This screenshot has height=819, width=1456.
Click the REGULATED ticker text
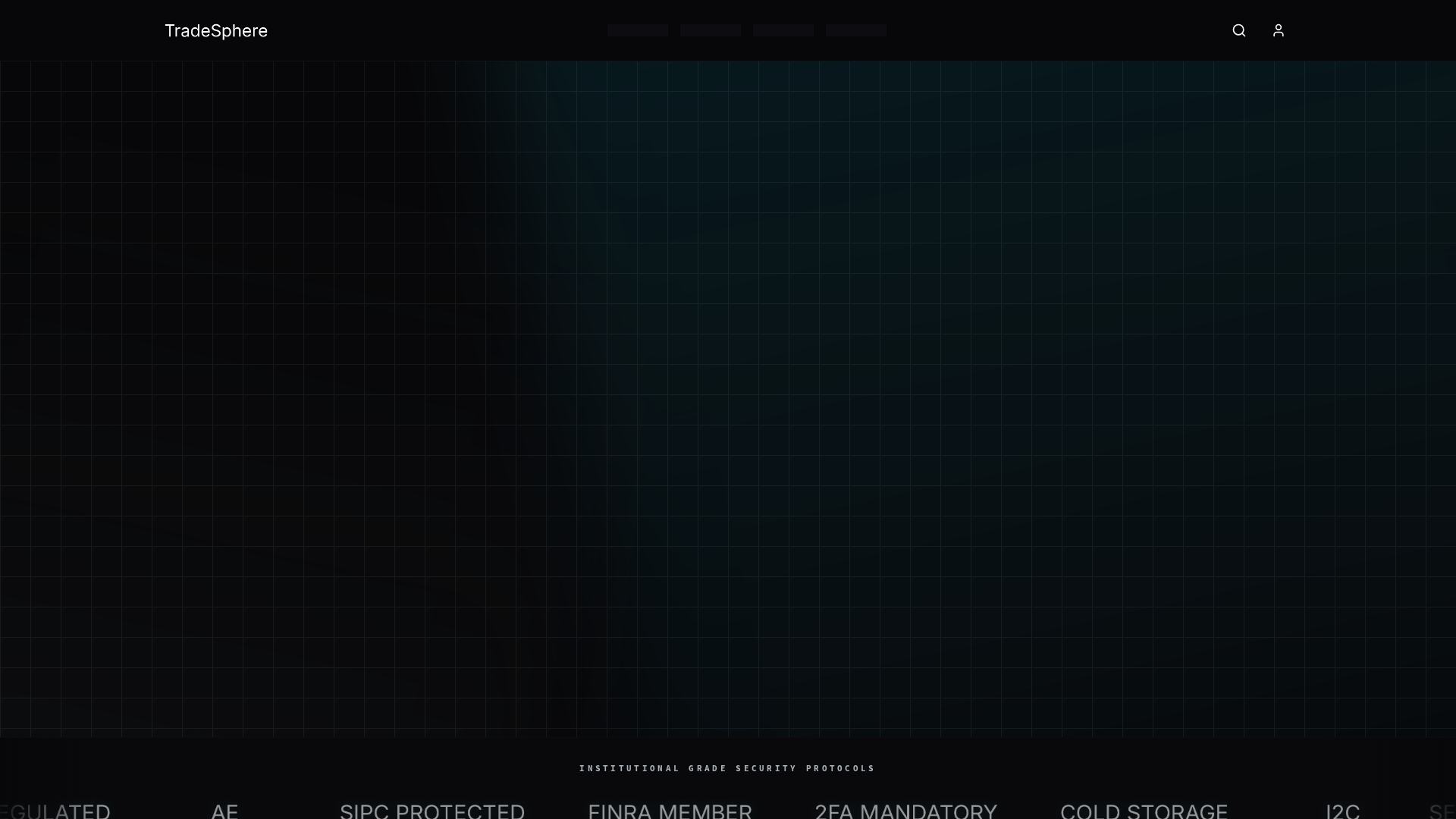53,811
